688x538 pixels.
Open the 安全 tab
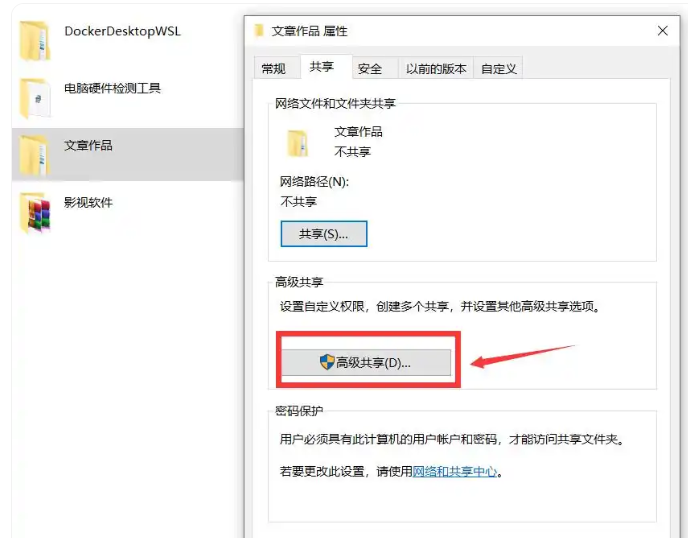pos(375,68)
